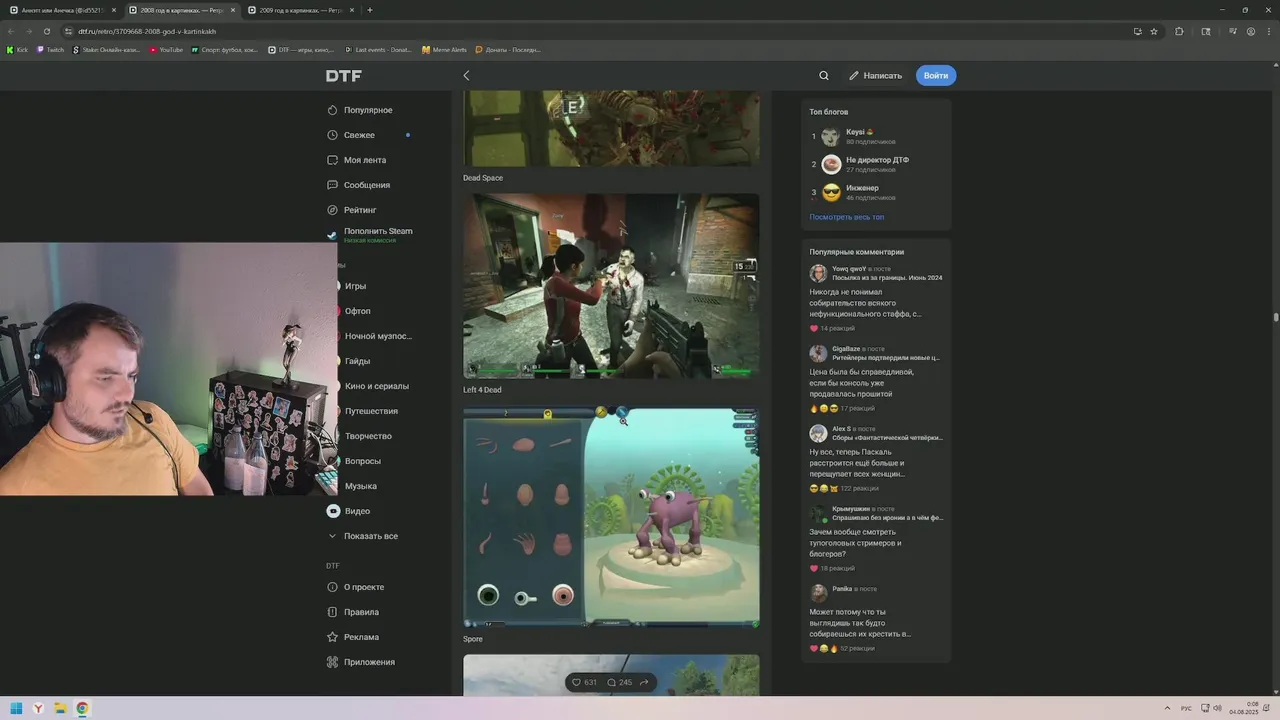Select the Творчество topic
The width and height of the screenshot is (1280, 720).
click(x=368, y=436)
